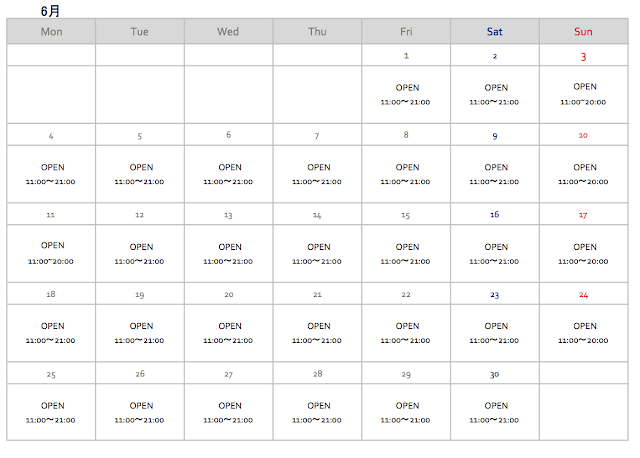Image resolution: width=640 pixels, height=458 pixels.
Task: Click the blue Sat column header
Action: coord(495,32)
